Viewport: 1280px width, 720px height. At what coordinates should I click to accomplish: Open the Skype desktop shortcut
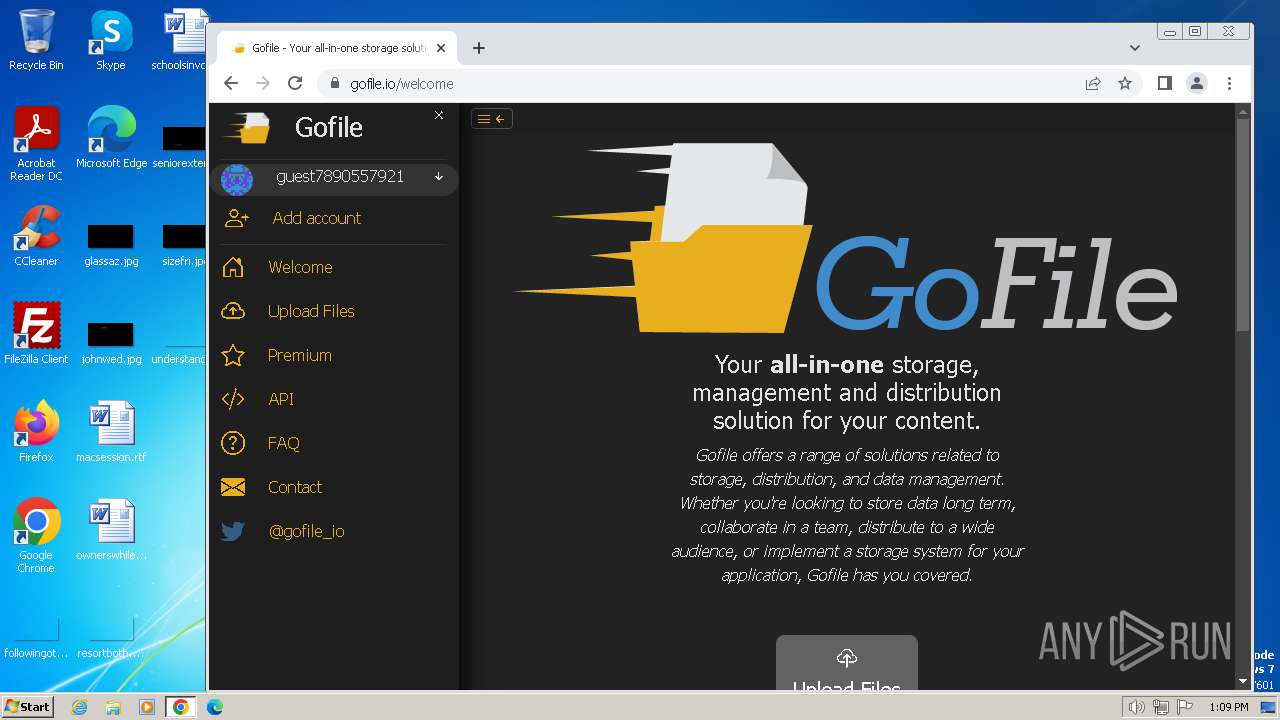110,41
